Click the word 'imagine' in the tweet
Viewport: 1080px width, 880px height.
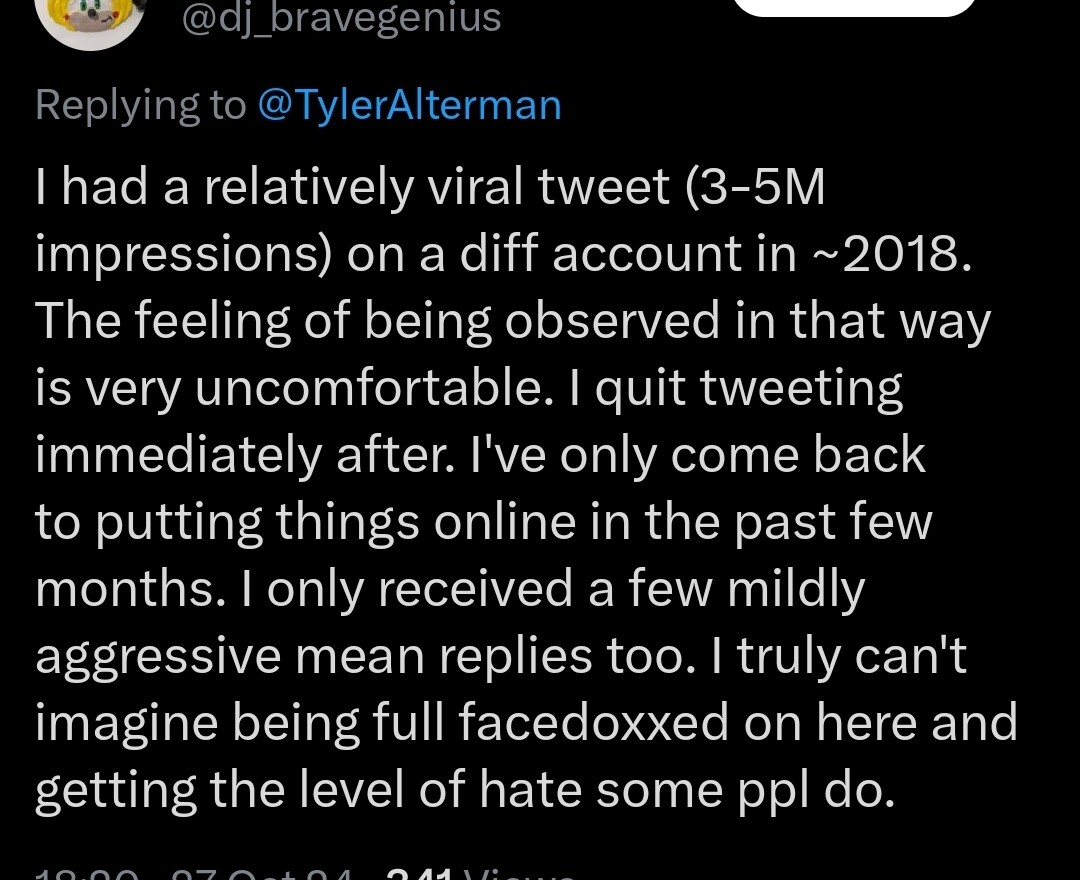[x=126, y=724]
